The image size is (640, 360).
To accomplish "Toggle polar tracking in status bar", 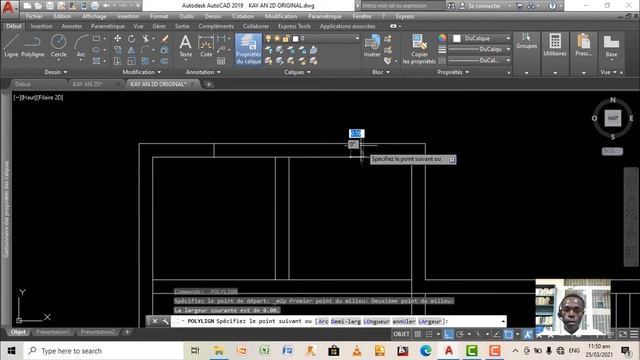I will [460, 334].
